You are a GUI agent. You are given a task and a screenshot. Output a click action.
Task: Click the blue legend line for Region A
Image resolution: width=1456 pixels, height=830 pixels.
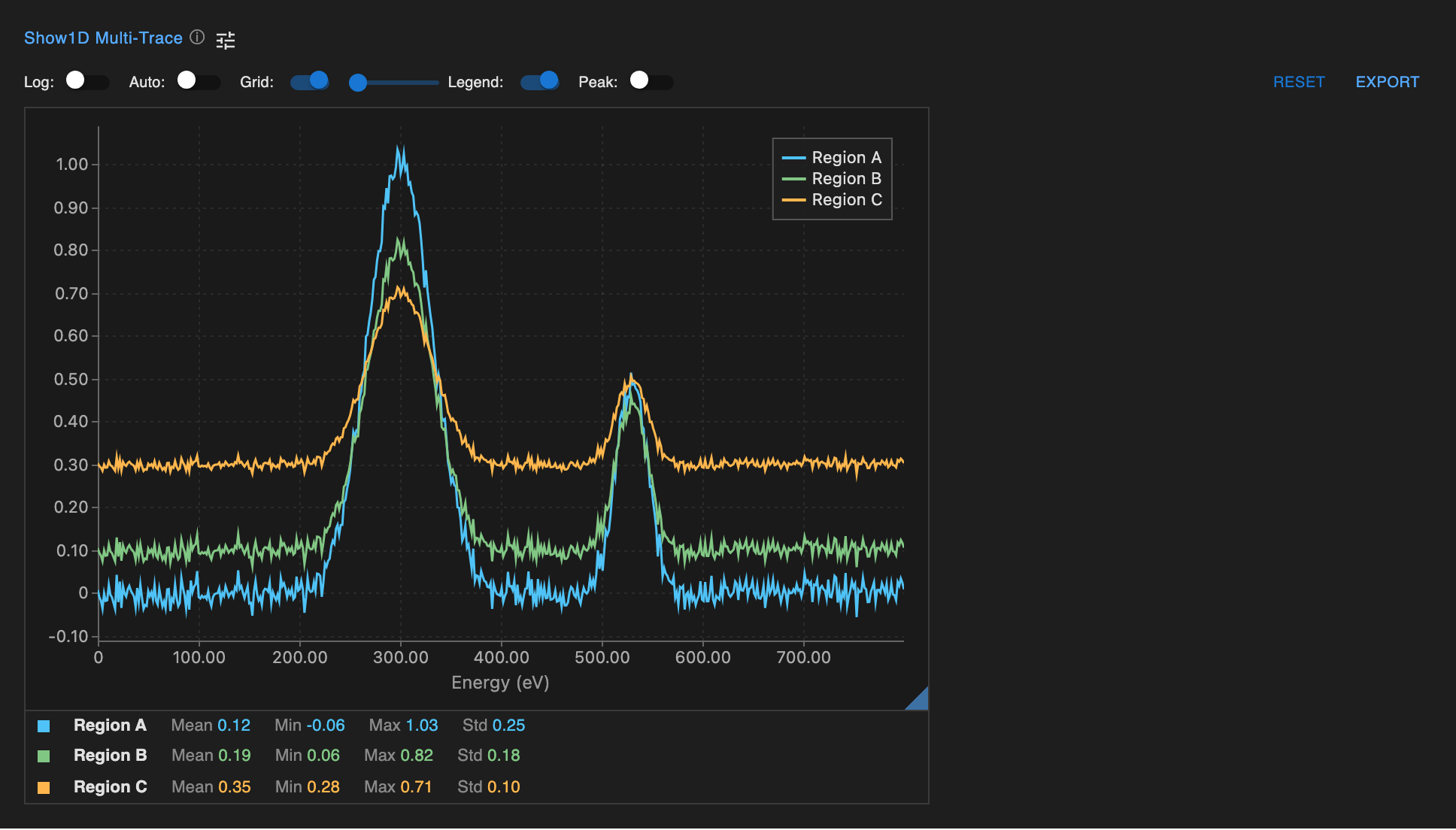(795, 158)
